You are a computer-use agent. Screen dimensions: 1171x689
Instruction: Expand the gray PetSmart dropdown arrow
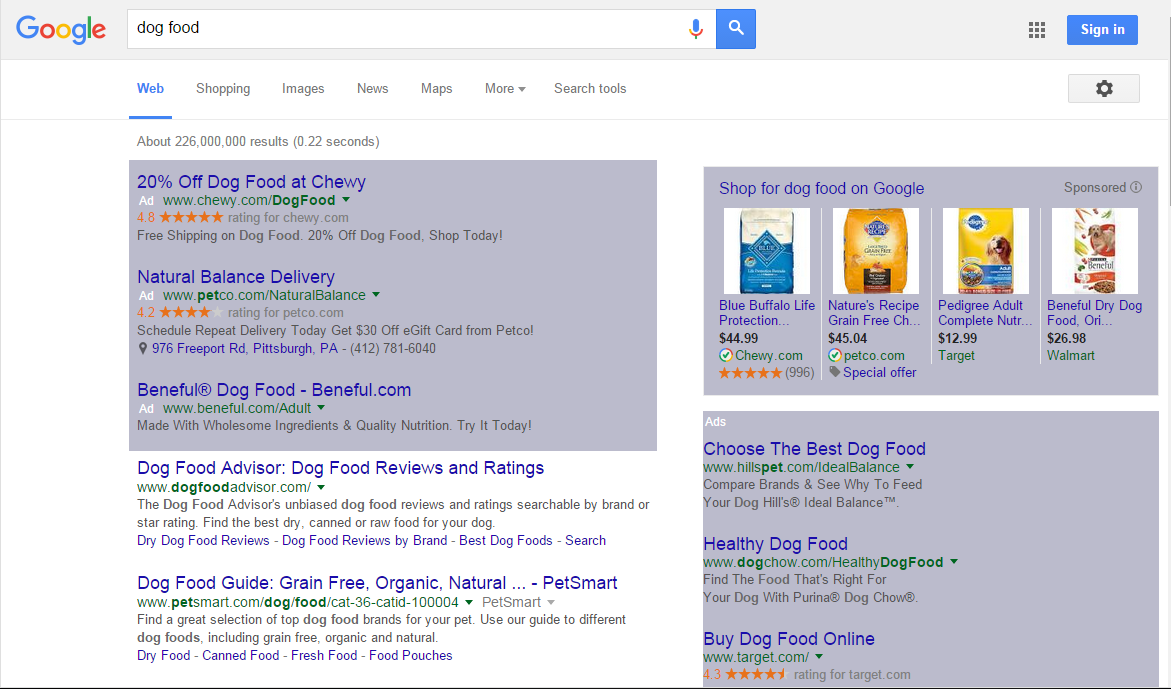coord(551,602)
